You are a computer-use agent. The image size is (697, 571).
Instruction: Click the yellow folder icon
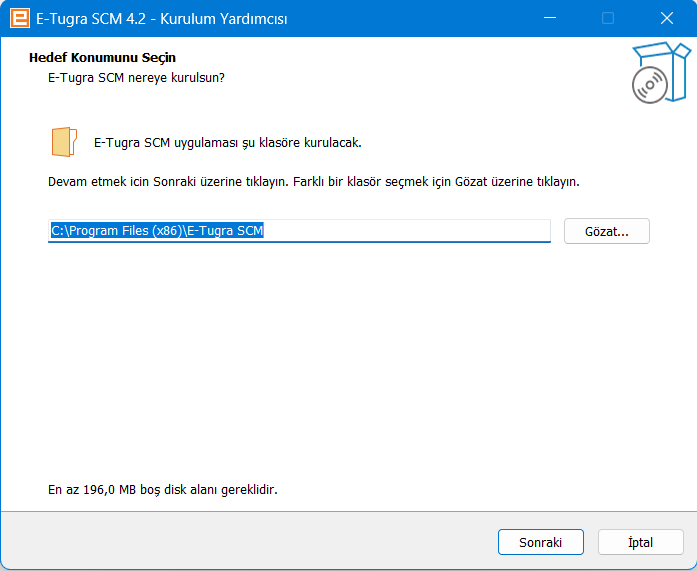pyautogui.click(x=63, y=142)
